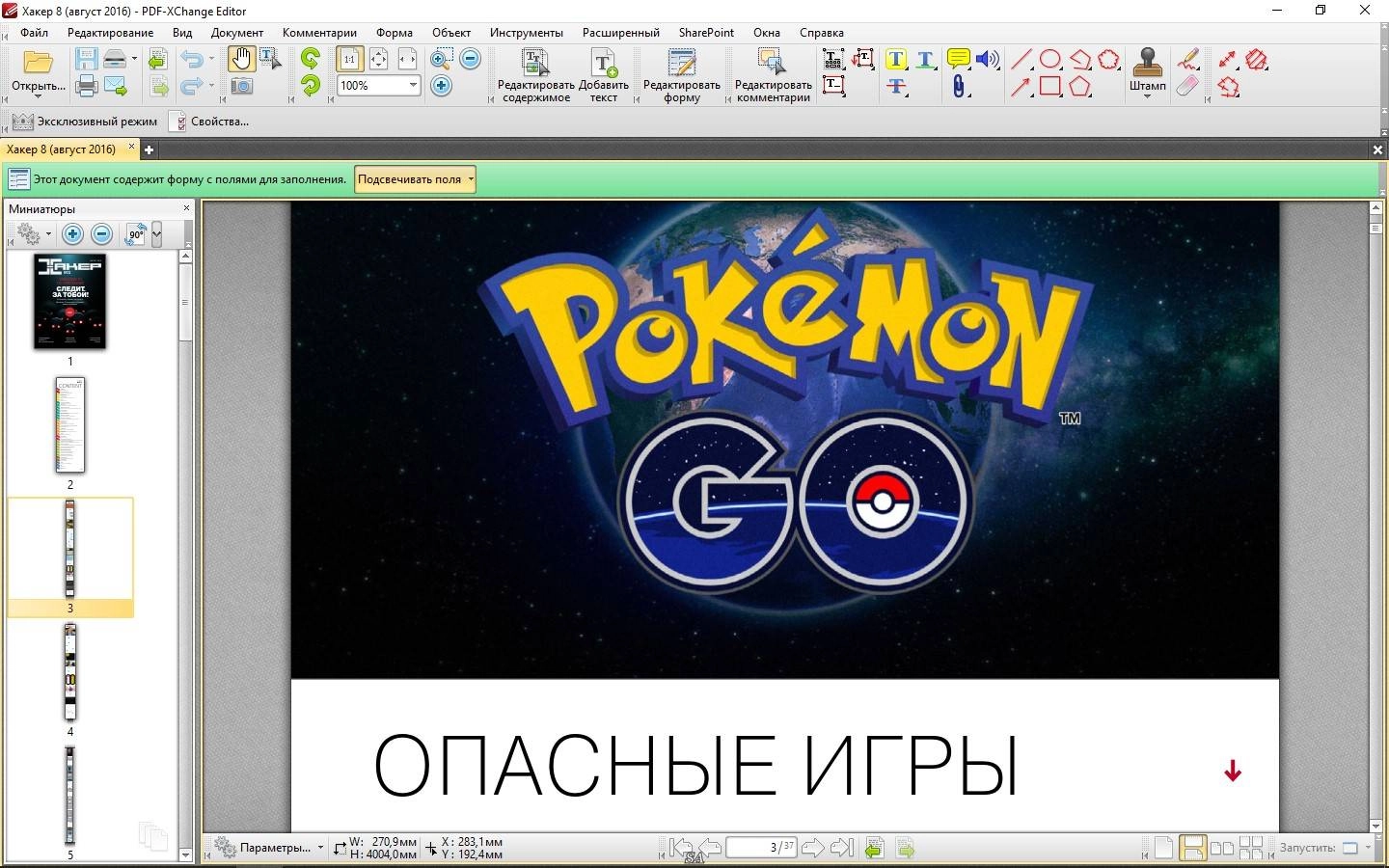Rotate view with lower green arrow
This screenshot has height=868, width=1389.
tap(310, 87)
